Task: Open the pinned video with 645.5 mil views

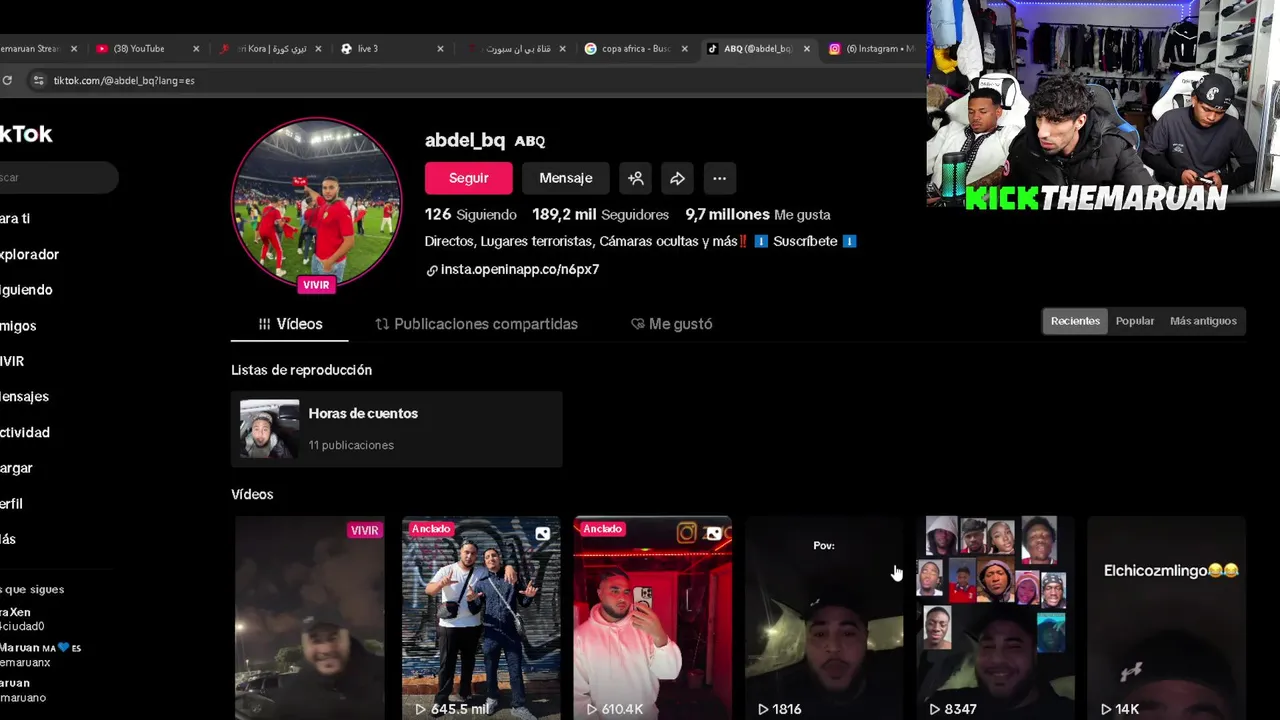Action: (x=481, y=618)
